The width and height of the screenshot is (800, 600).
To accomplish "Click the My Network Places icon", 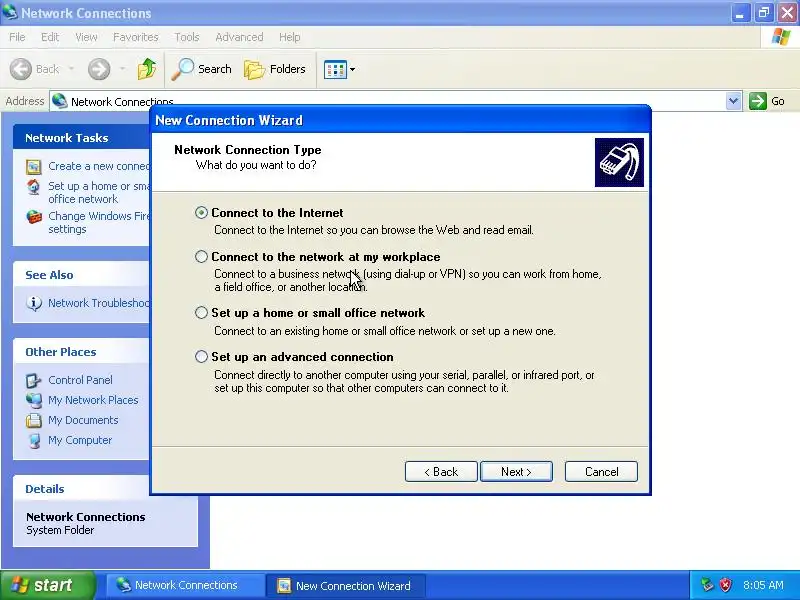I will pos(34,401).
